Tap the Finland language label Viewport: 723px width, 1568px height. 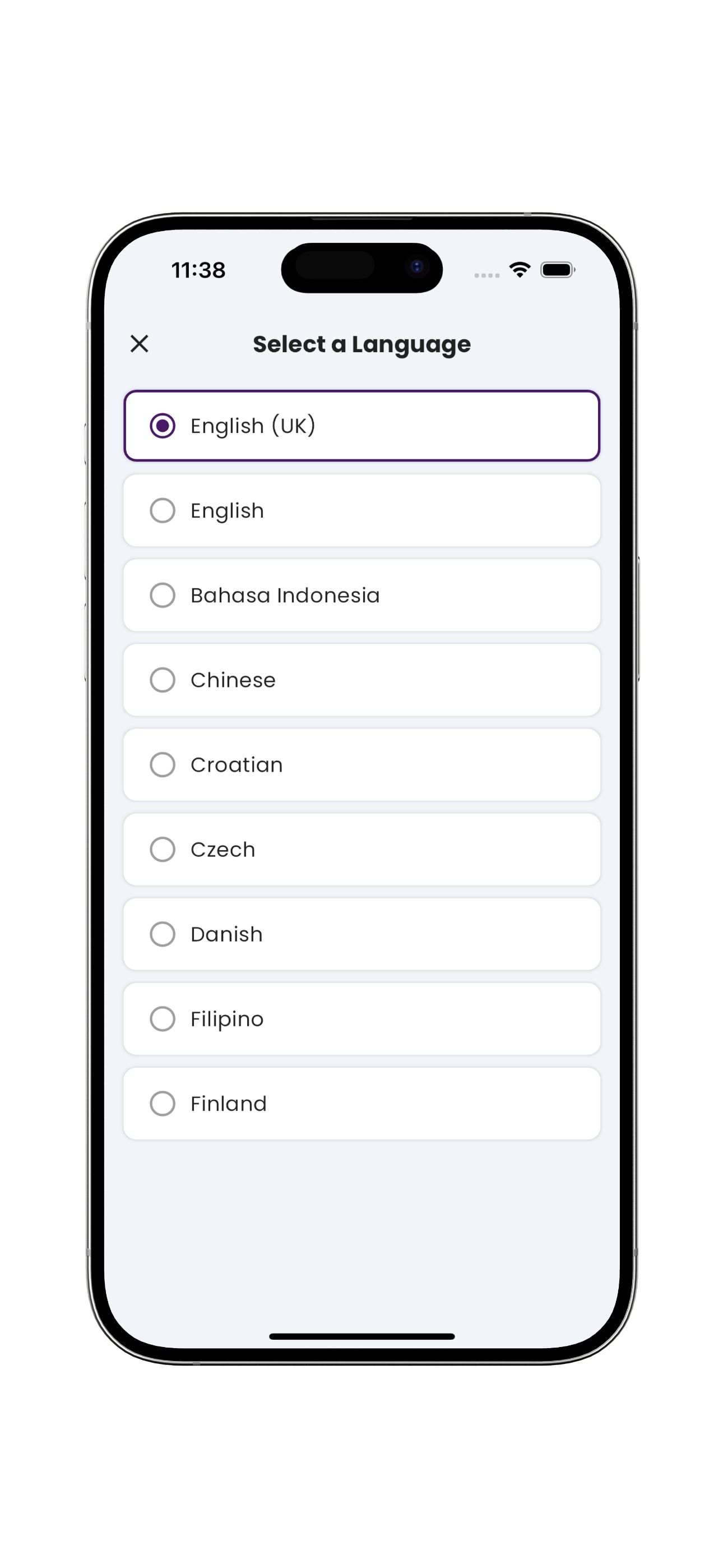click(229, 1104)
